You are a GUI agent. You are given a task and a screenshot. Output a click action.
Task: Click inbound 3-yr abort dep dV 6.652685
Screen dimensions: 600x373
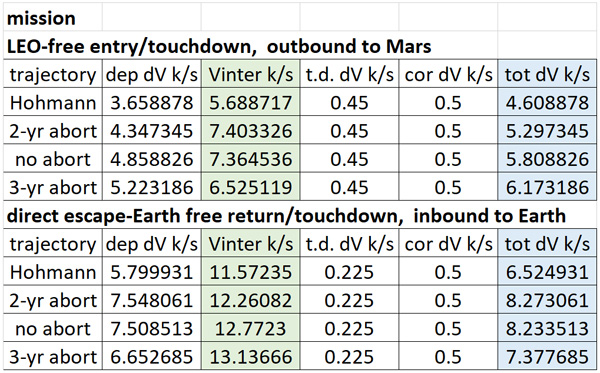[152, 357]
